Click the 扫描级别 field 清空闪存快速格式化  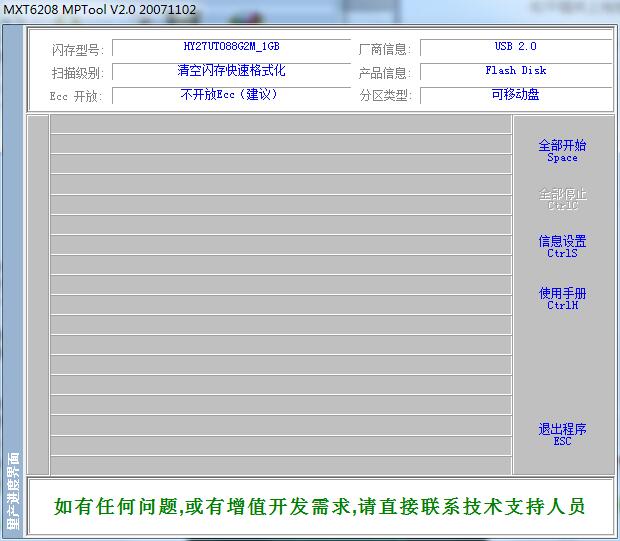click(x=232, y=72)
